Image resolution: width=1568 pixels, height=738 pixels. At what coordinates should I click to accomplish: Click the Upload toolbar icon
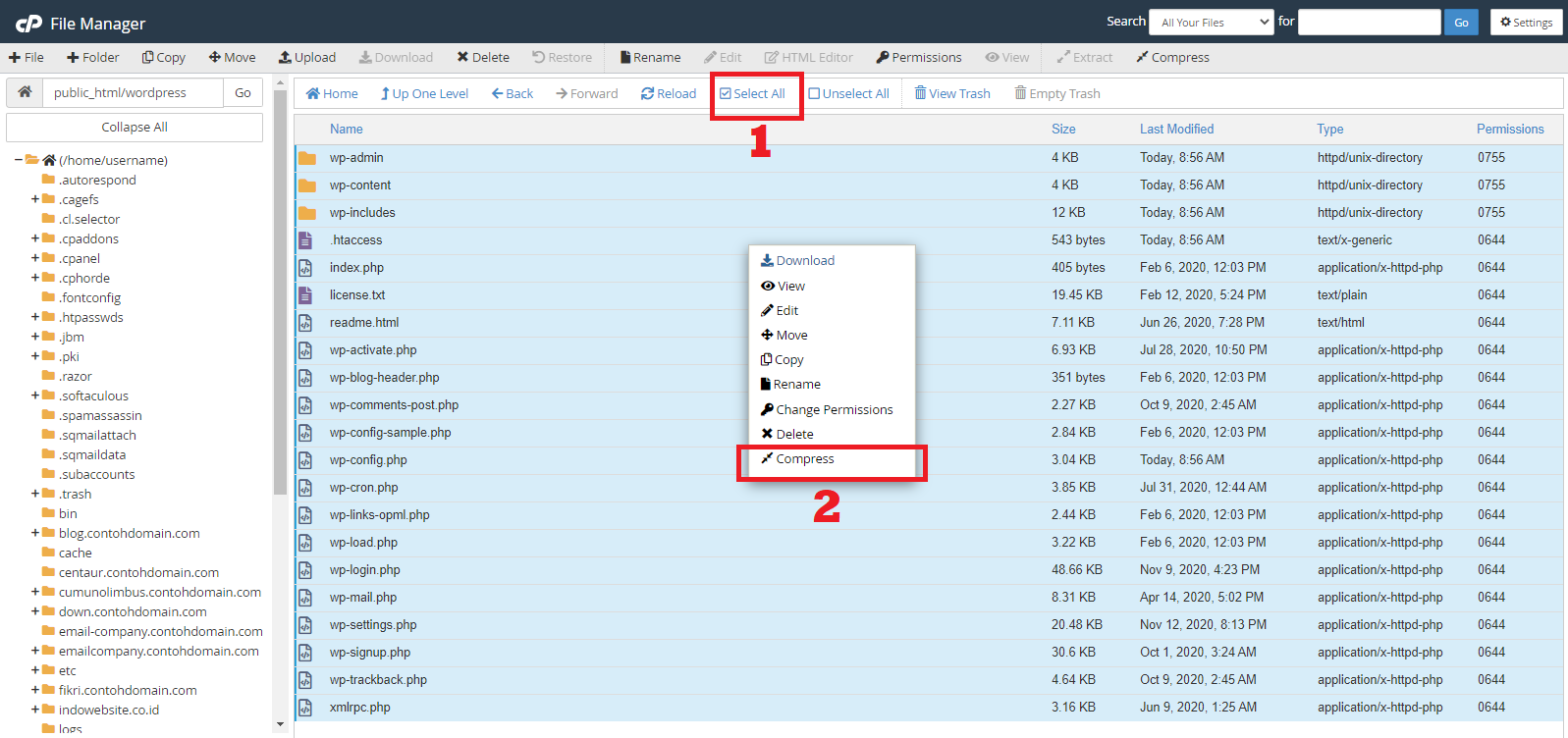tap(285, 58)
